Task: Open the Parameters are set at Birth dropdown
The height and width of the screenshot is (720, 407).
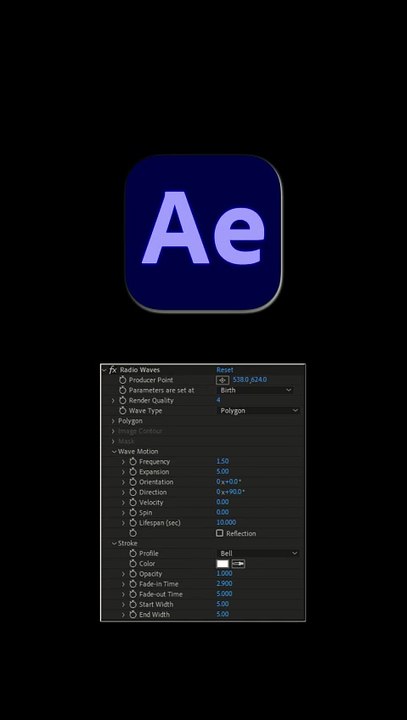Action: 255,390
